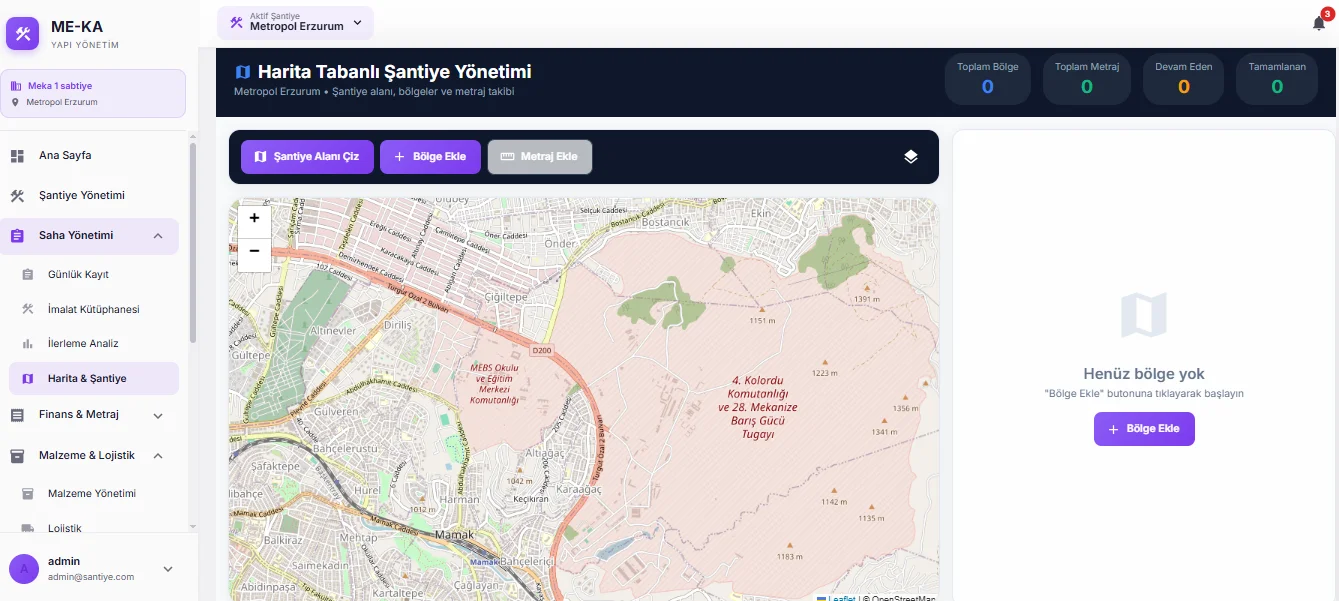Screen dimensions: 1339x601
Task: Open the admin user menu chevron
Action: click(x=168, y=569)
